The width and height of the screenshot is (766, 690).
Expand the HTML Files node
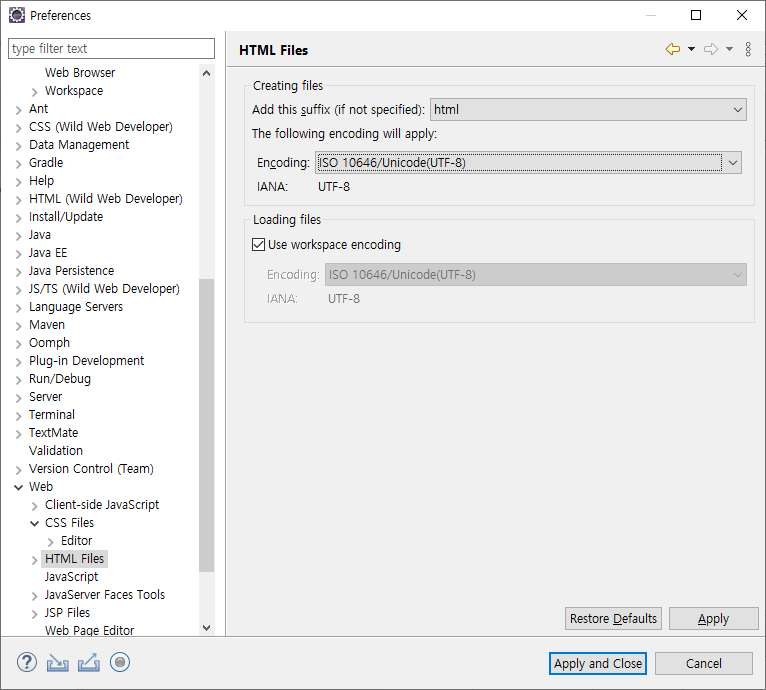click(34, 560)
